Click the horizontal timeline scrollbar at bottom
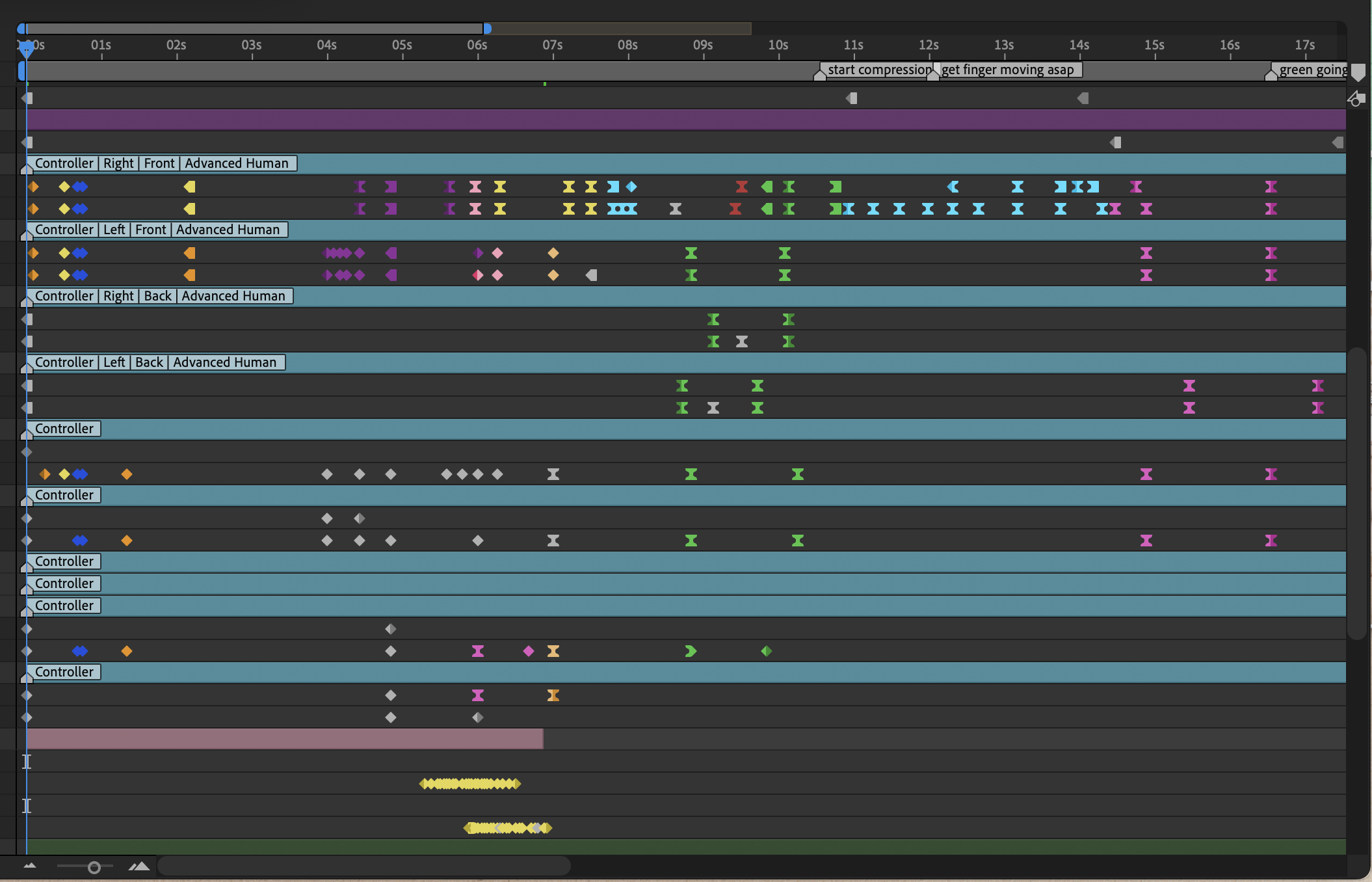1372x882 pixels. tap(364, 866)
